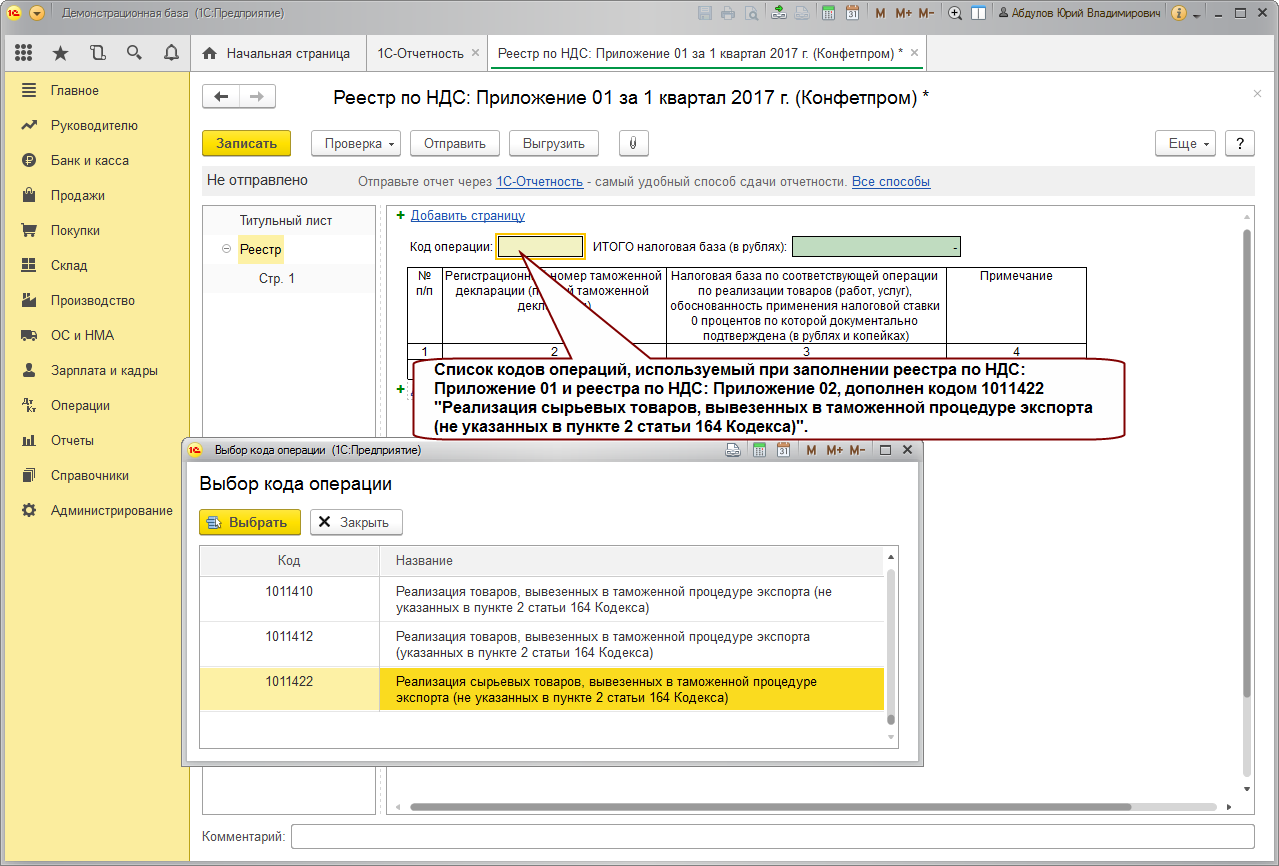Click the paperclip attachments button
Image resolution: width=1279 pixels, height=866 pixels.
(x=633, y=143)
